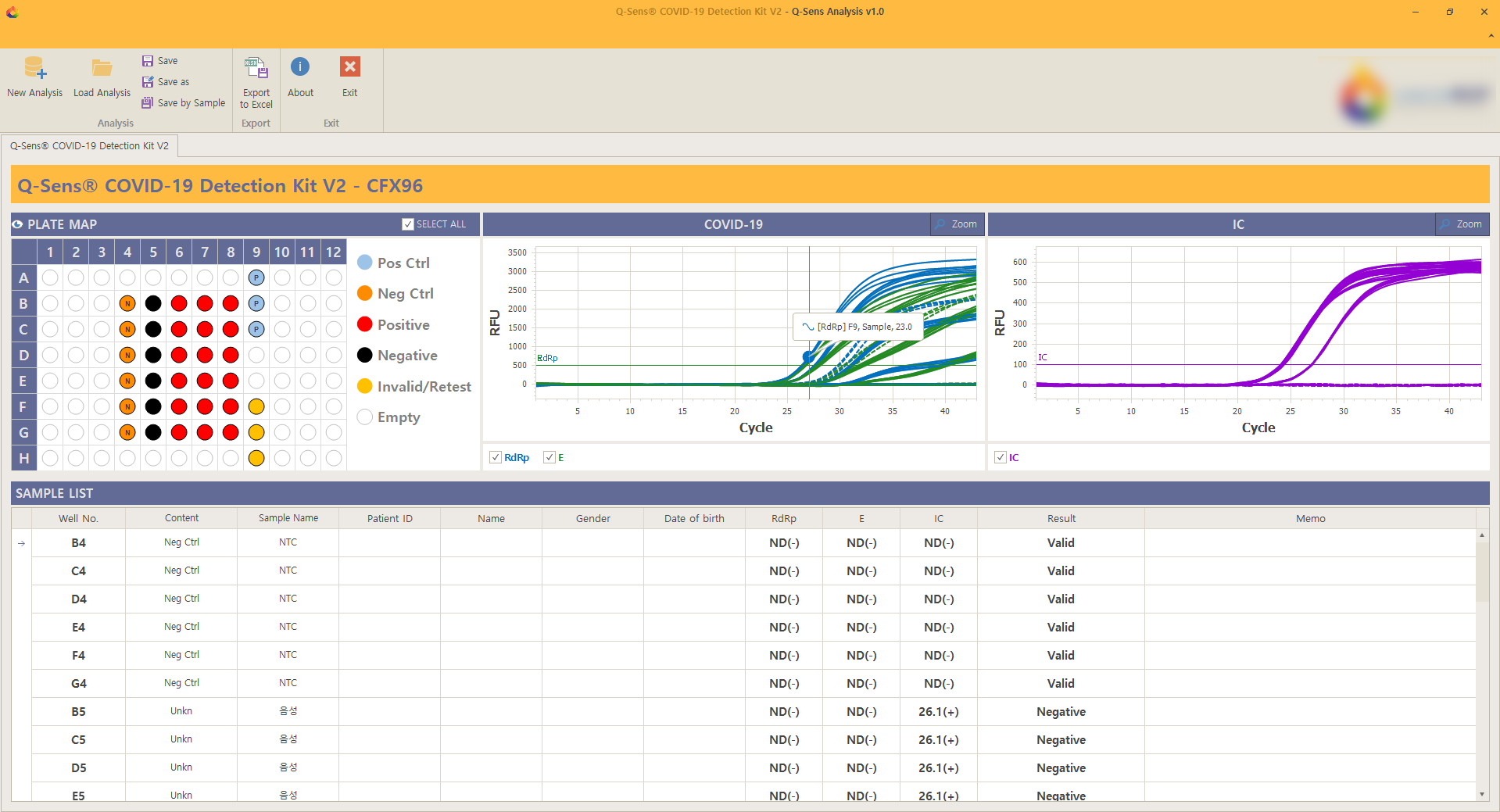
Task: Click the Save icon in ribbon
Action: (148, 61)
